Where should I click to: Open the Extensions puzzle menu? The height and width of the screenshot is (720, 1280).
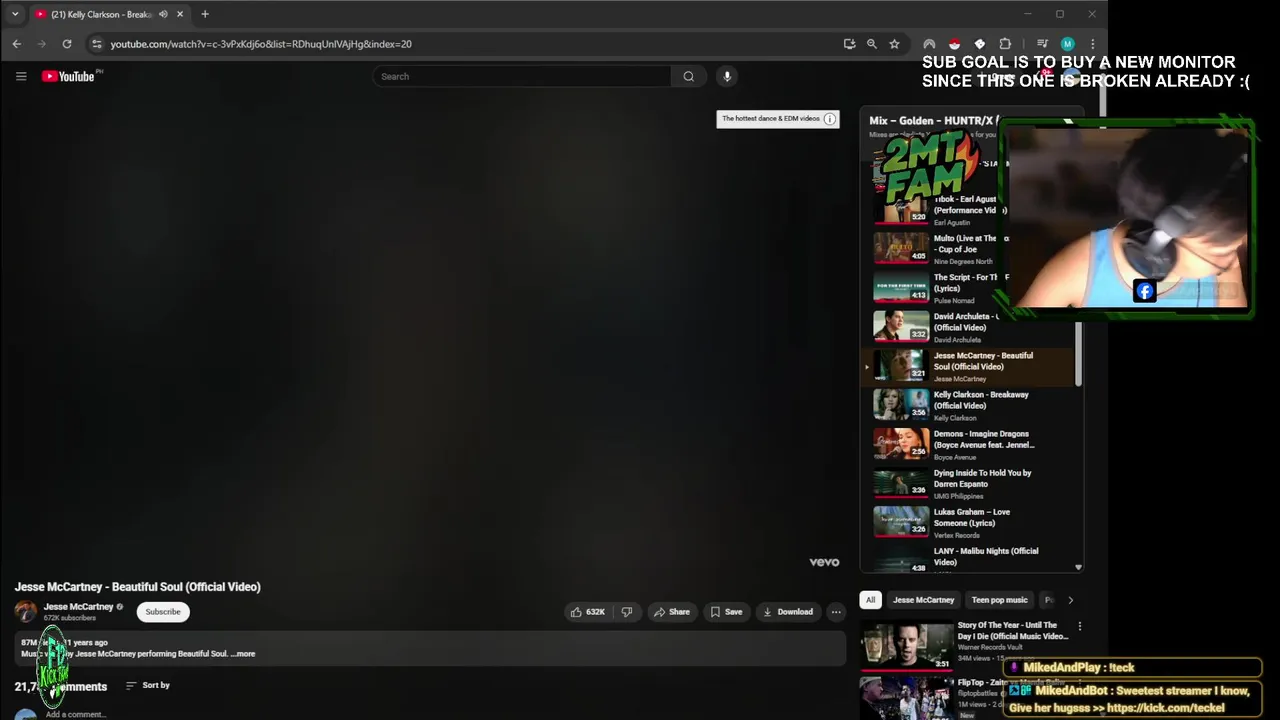coord(1005,44)
